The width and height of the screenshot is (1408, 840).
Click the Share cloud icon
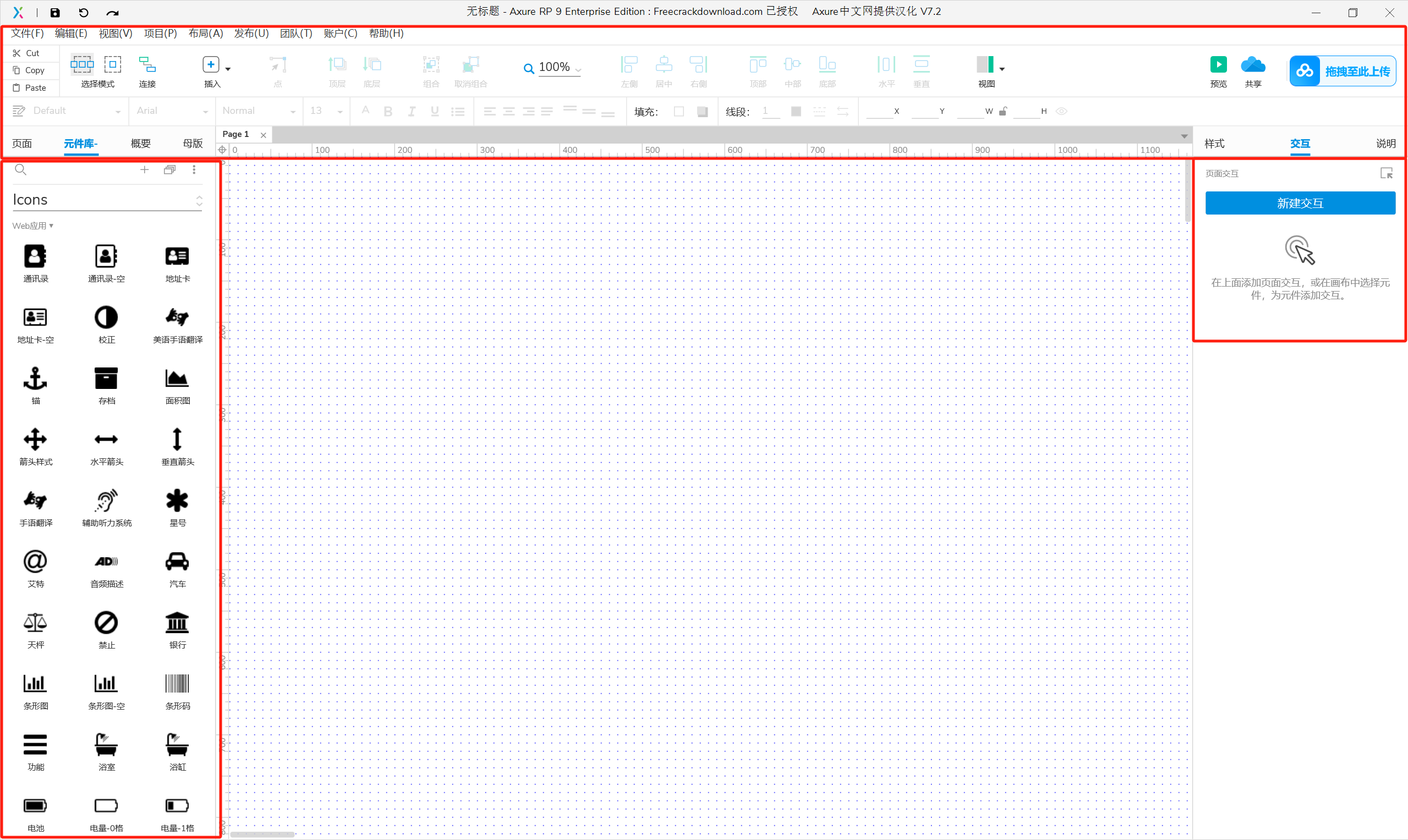(1252, 64)
